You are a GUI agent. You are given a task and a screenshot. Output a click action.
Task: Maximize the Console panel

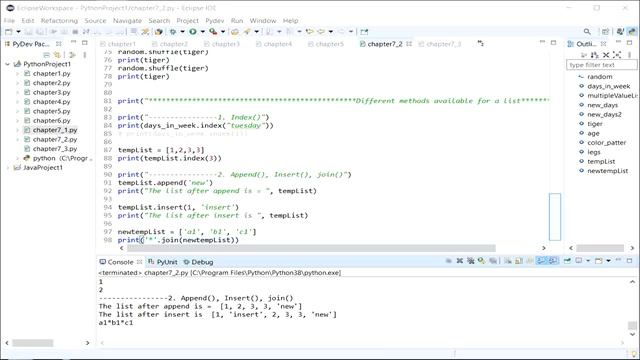pos(629,260)
